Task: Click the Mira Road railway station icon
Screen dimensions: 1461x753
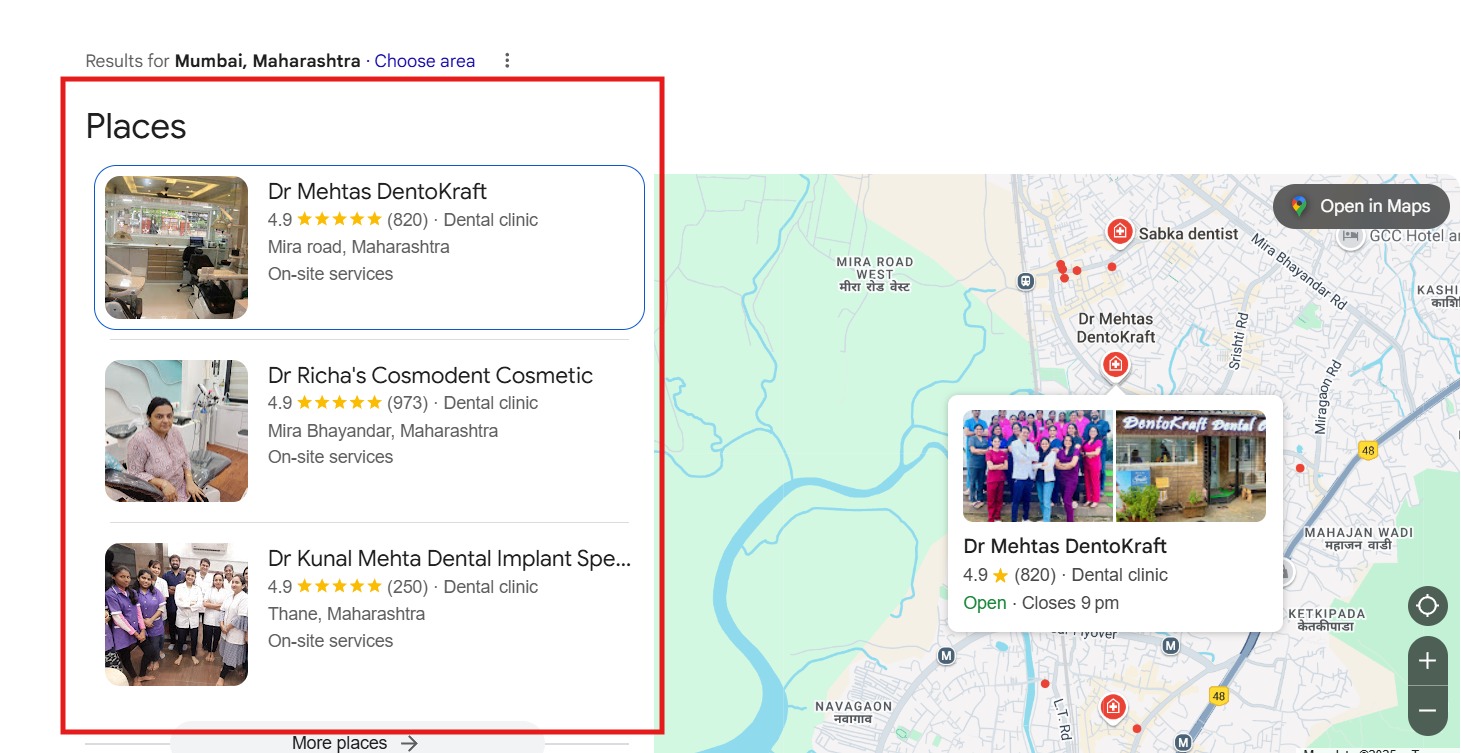Action: tap(1025, 281)
